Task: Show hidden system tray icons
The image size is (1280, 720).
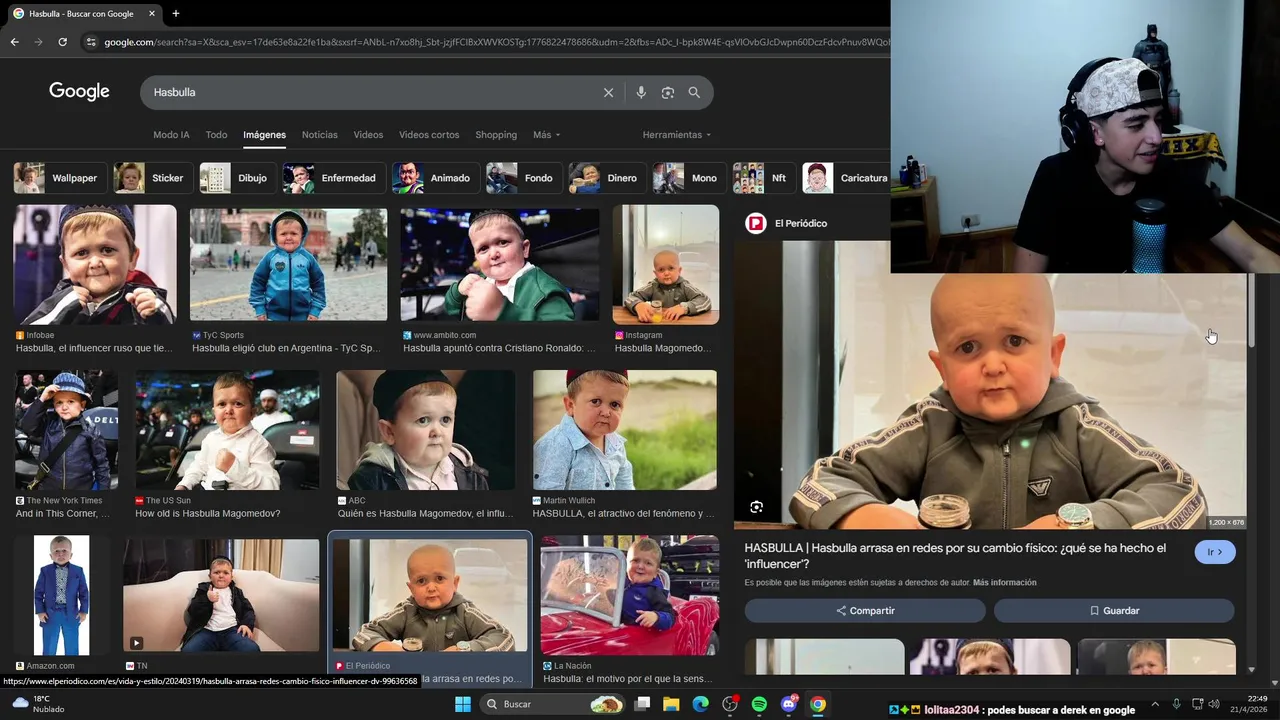Action: 1155,704
